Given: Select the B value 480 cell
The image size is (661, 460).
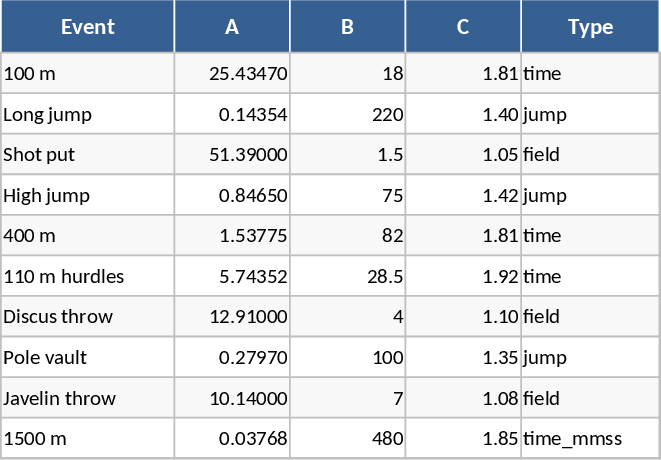Looking at the screenshot, I should pos(347,438).
